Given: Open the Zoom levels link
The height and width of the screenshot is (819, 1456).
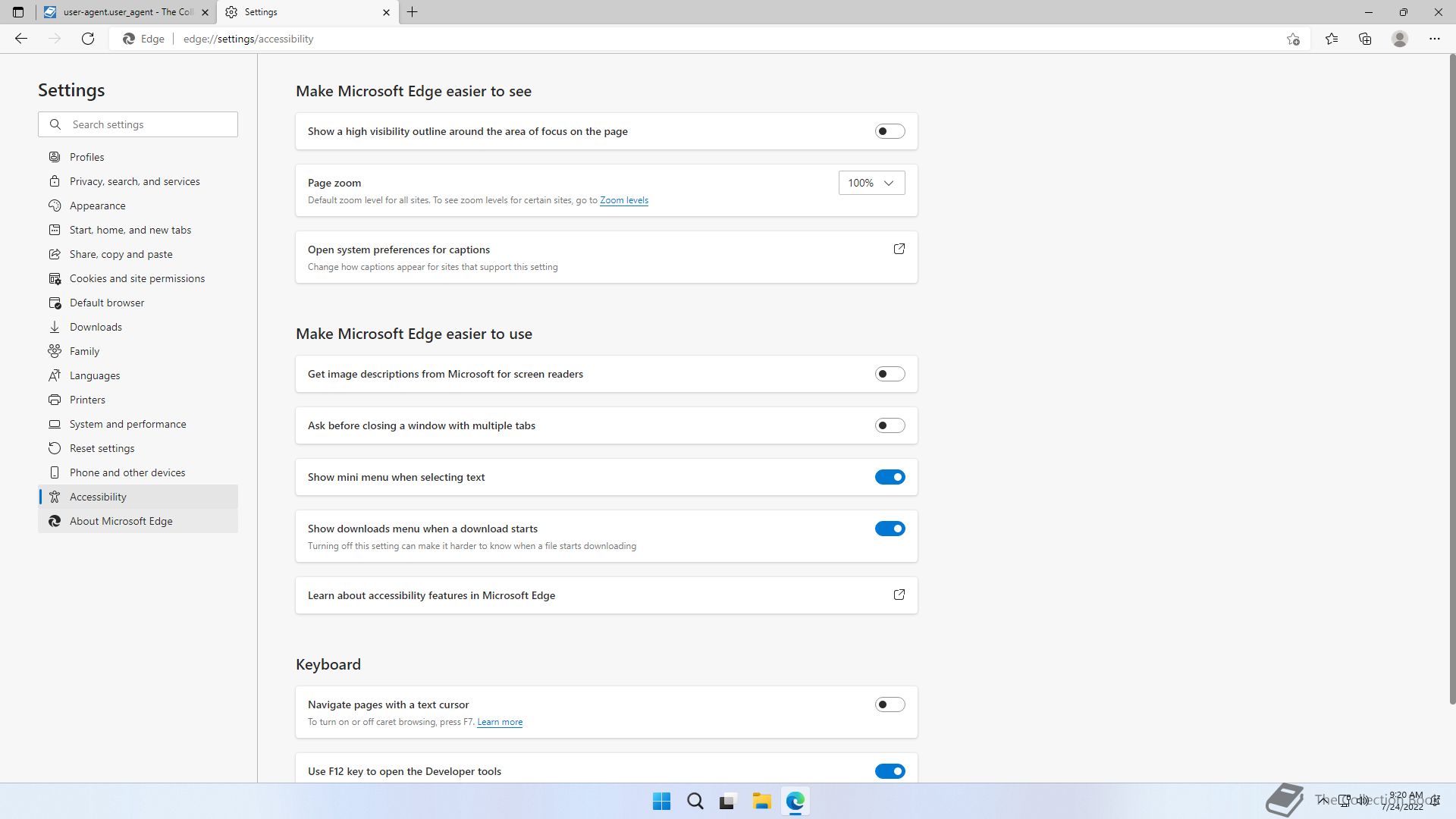Looking at the screenshot, I should pos(623,200).
